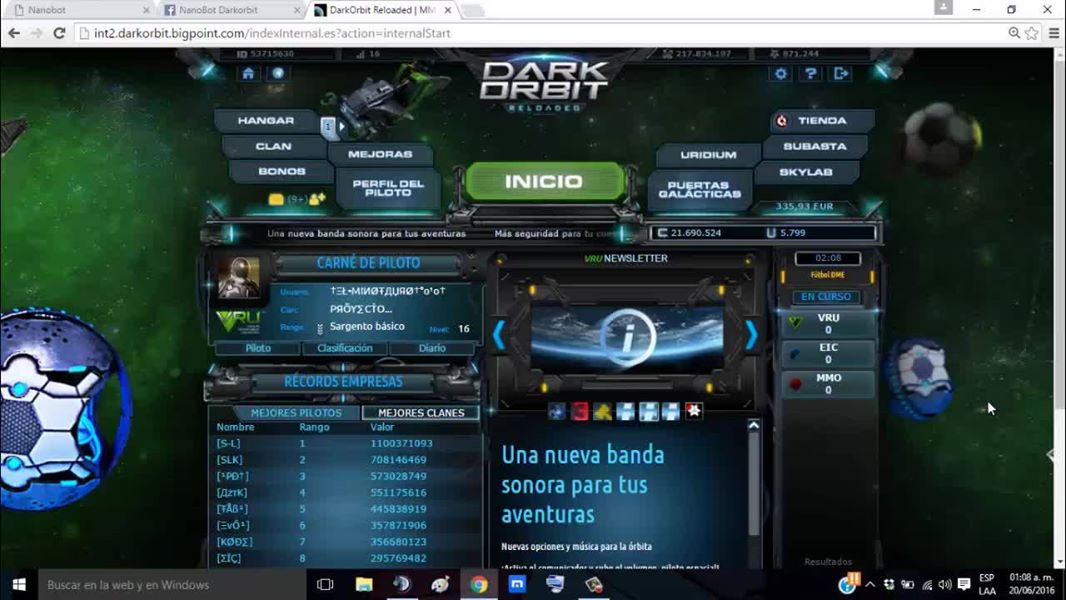Click the value 573028749 in the records table
This screenshot has width=1066, height=600.
point(398,476)
